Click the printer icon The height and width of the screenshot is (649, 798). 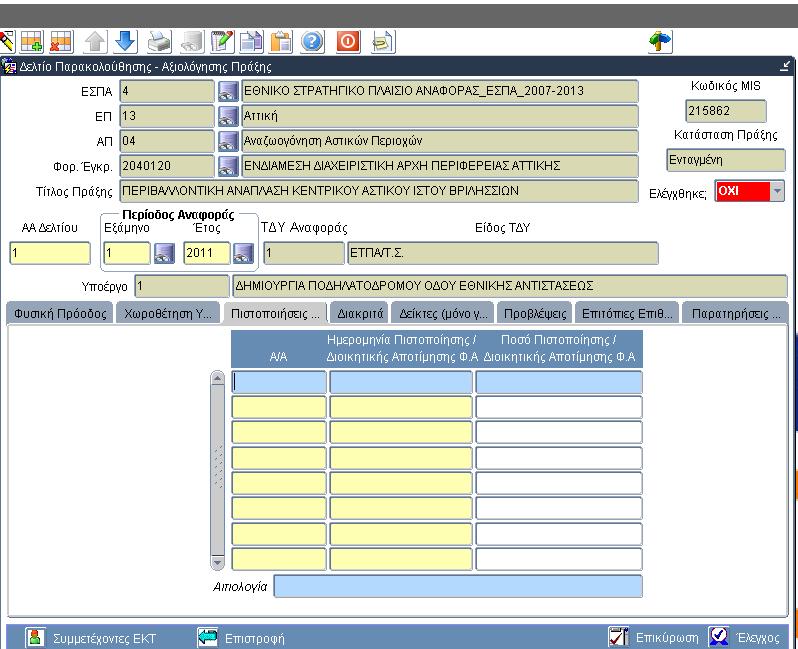point(159,41)
